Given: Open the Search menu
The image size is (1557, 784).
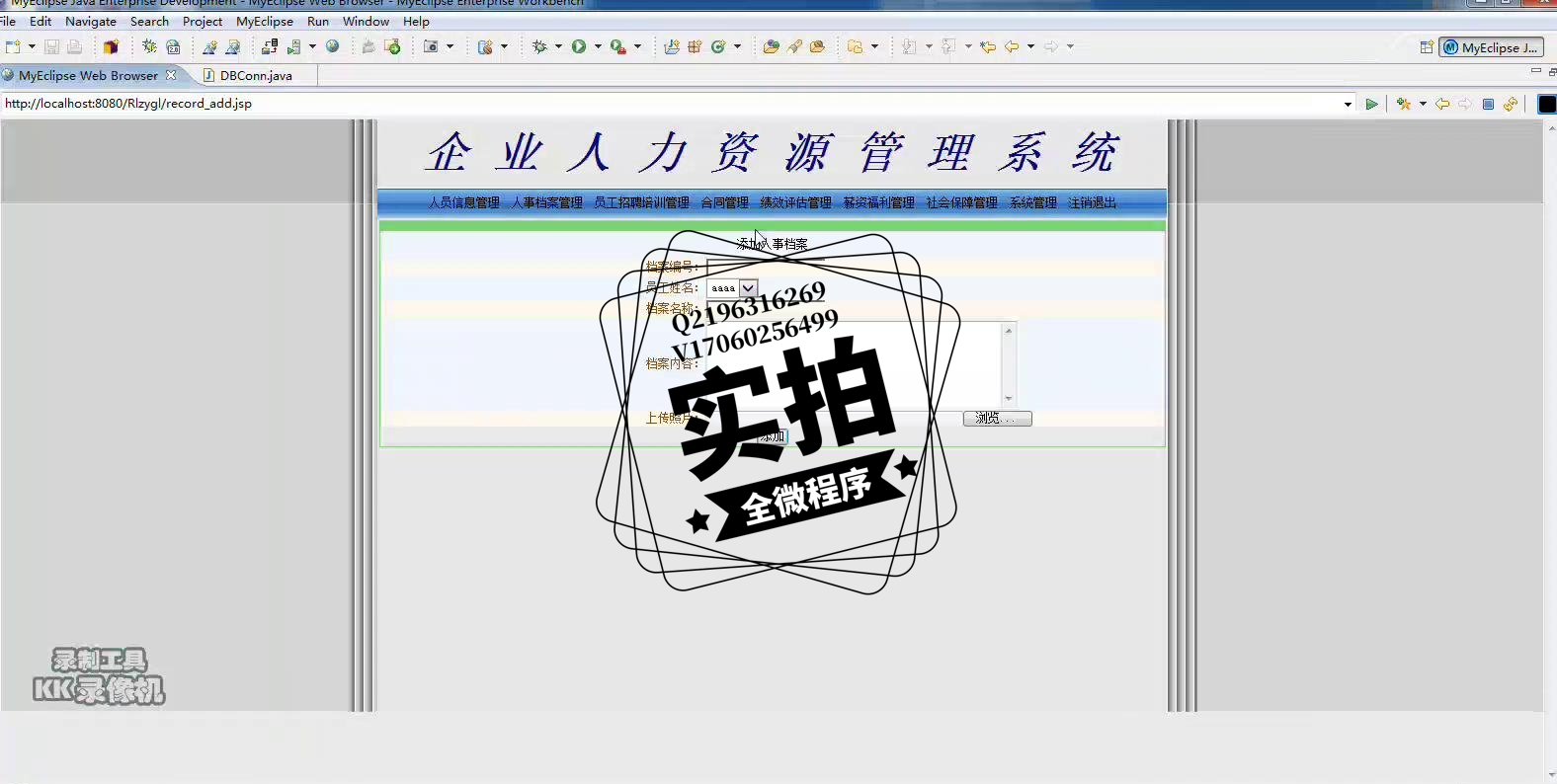Looking at the screenshot, I should (x=149, y=21).
